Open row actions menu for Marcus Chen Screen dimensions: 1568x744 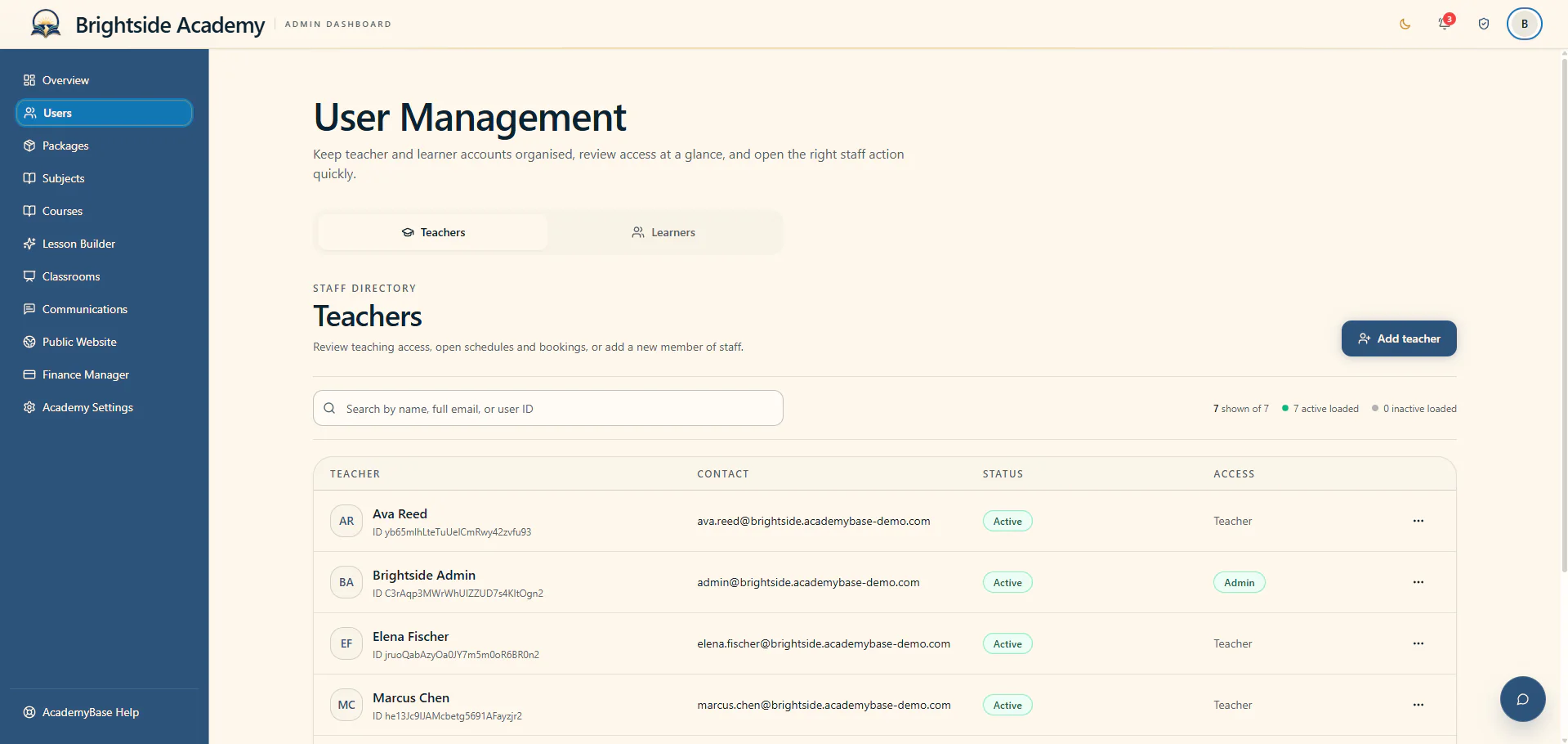coord(1418,705)
